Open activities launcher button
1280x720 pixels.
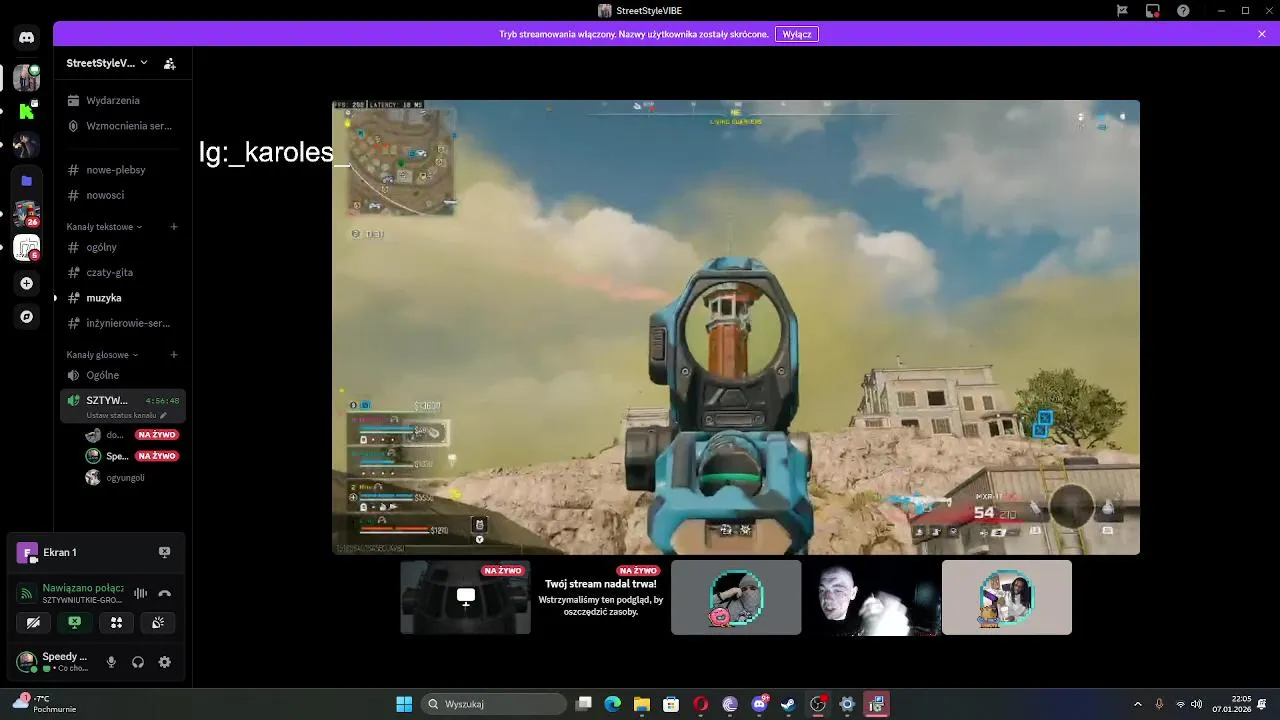(116, 623)
